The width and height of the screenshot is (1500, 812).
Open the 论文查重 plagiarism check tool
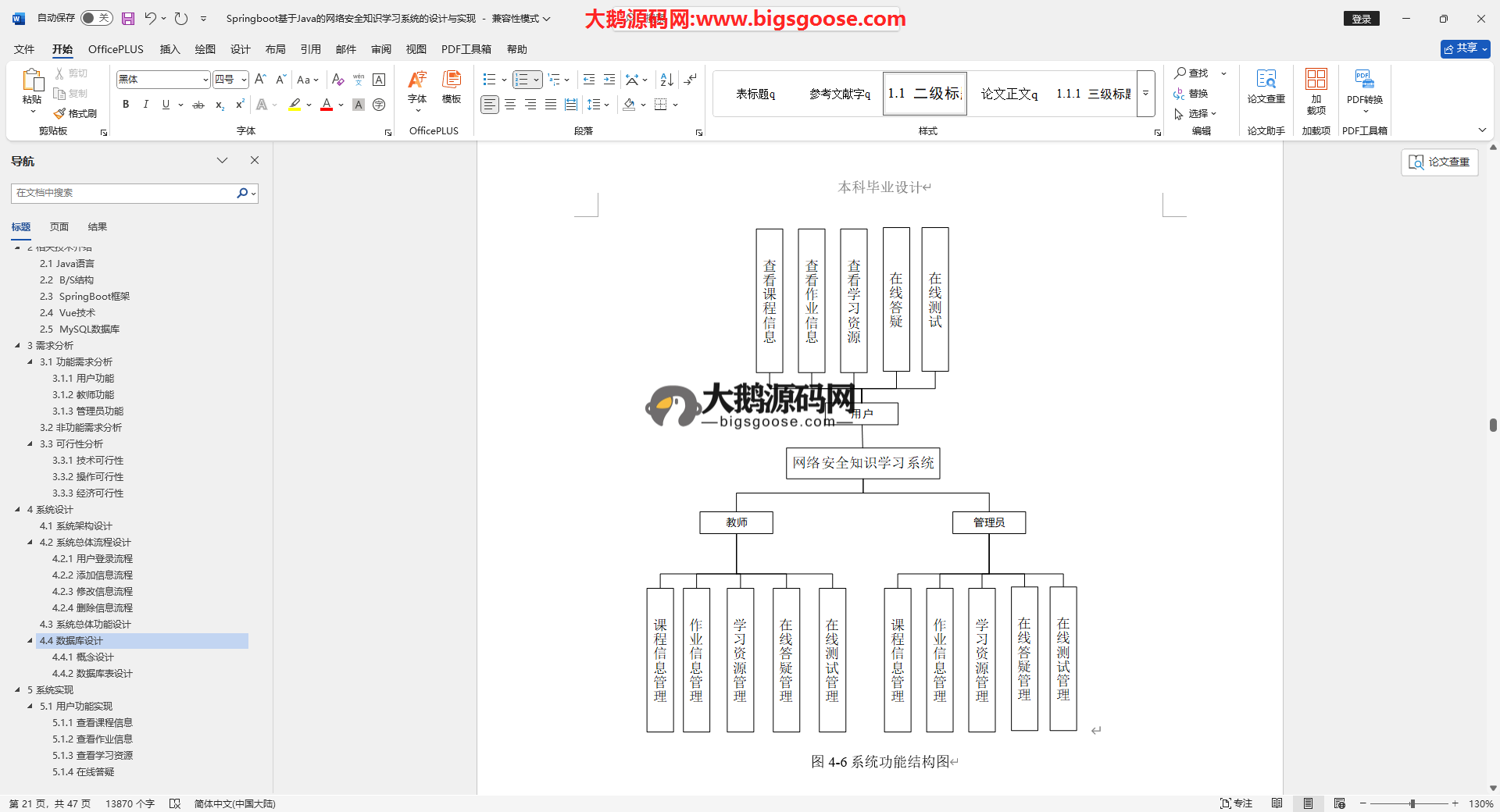tap(1266, 87)
